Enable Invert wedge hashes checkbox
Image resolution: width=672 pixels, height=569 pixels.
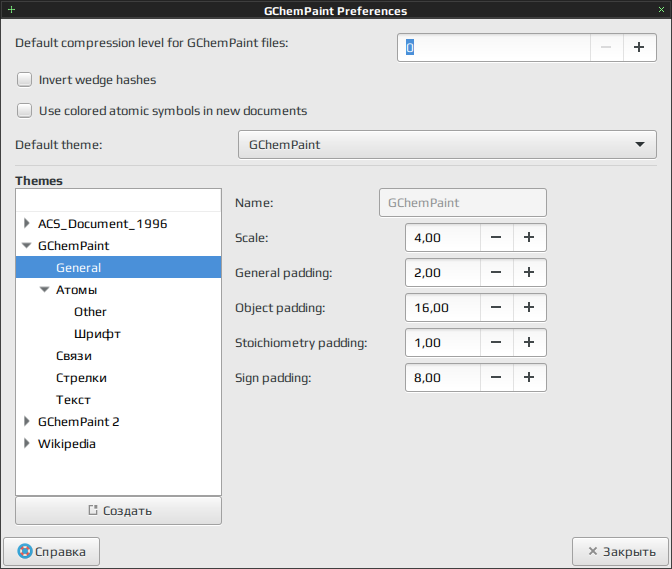pyautogui.click(x=24, y=80)
